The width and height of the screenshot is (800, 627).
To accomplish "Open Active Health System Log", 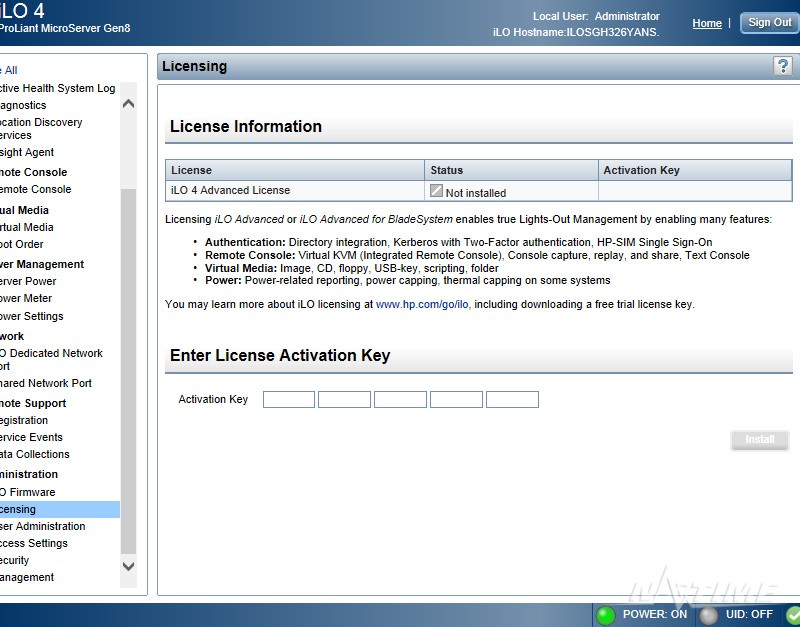I will tap(58, 88).
